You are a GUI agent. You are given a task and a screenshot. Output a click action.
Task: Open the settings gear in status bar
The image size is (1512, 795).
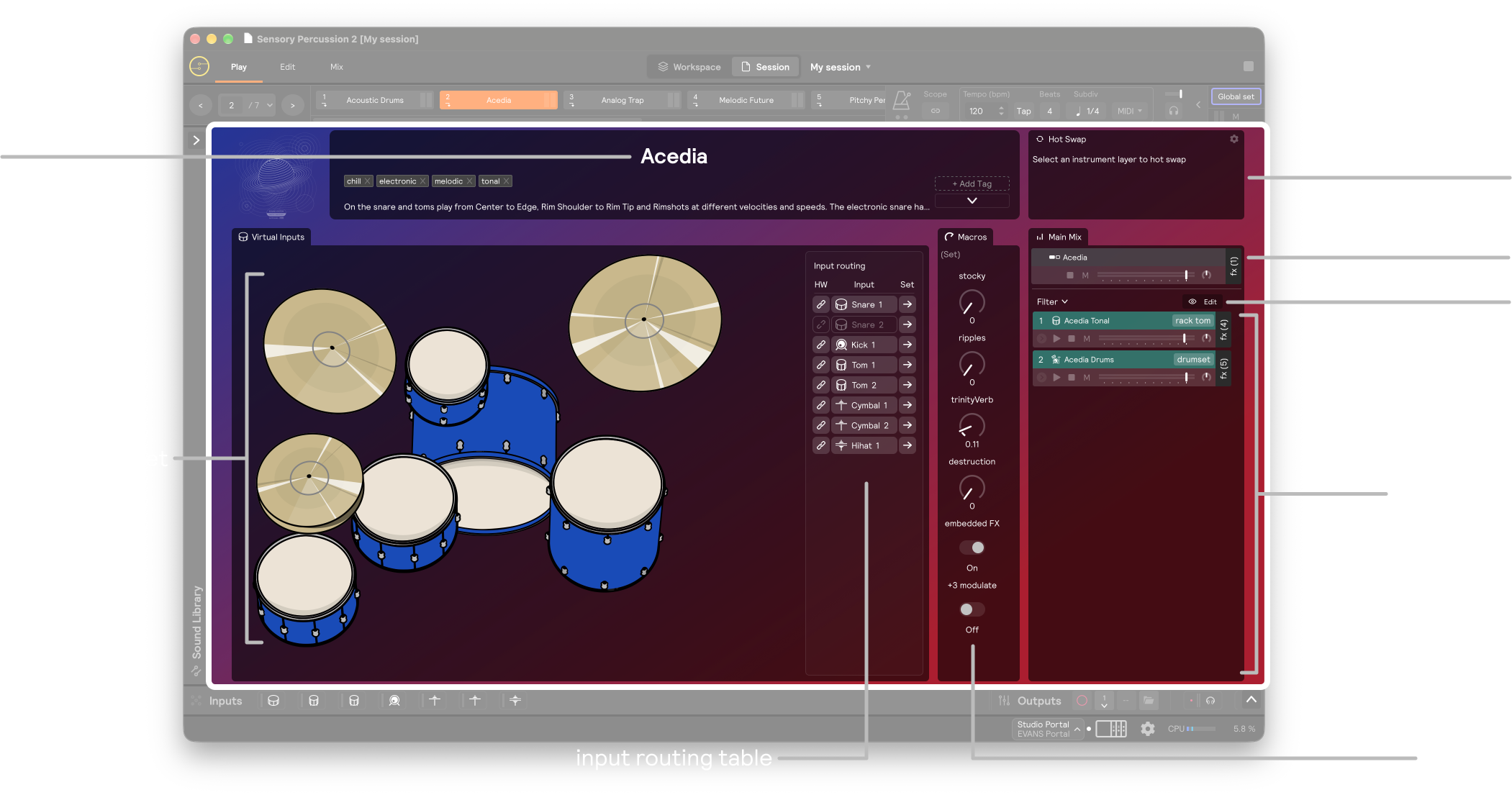[x=1148, y=729]
